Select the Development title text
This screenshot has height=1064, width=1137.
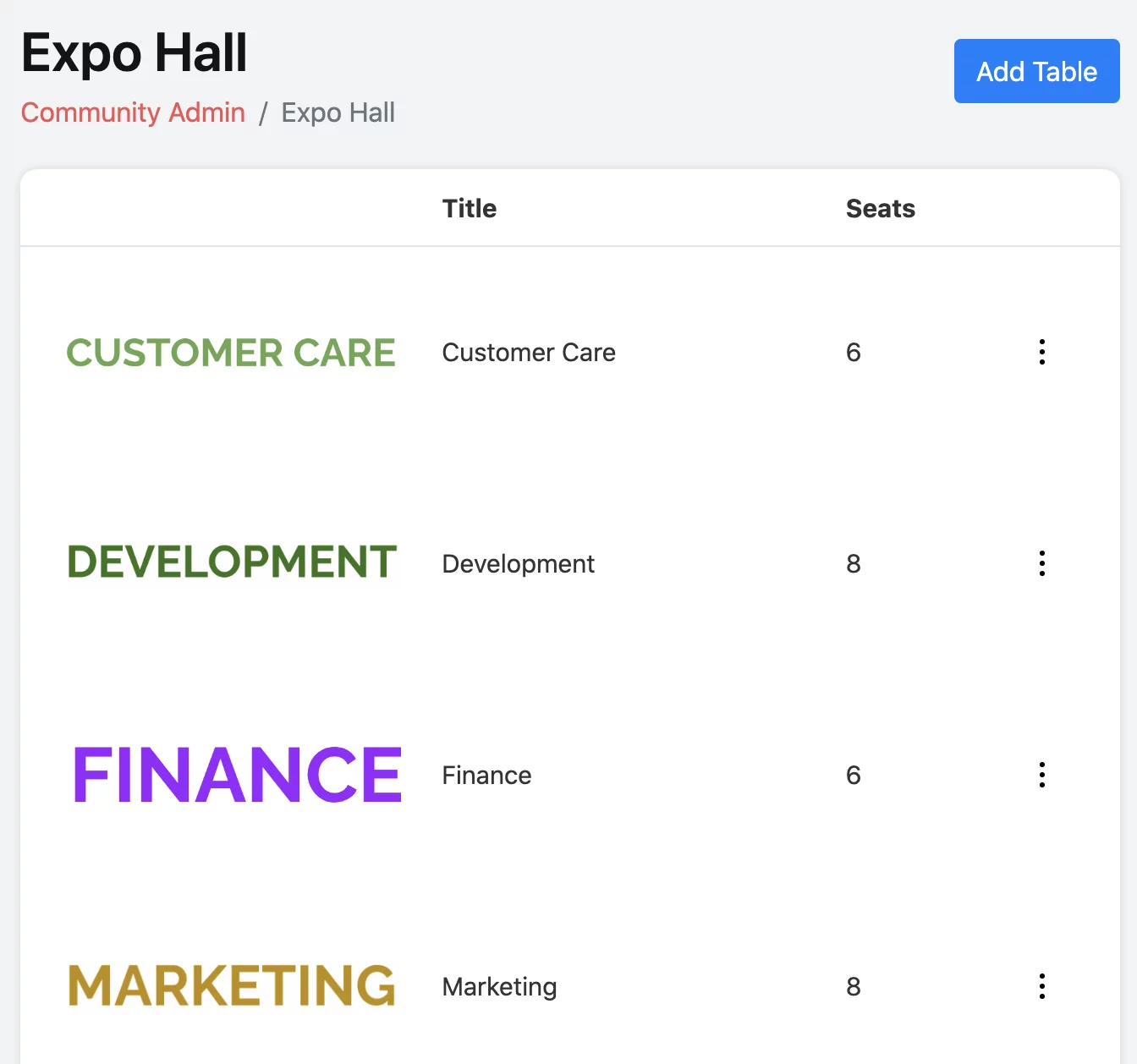[x=518, y=564]
